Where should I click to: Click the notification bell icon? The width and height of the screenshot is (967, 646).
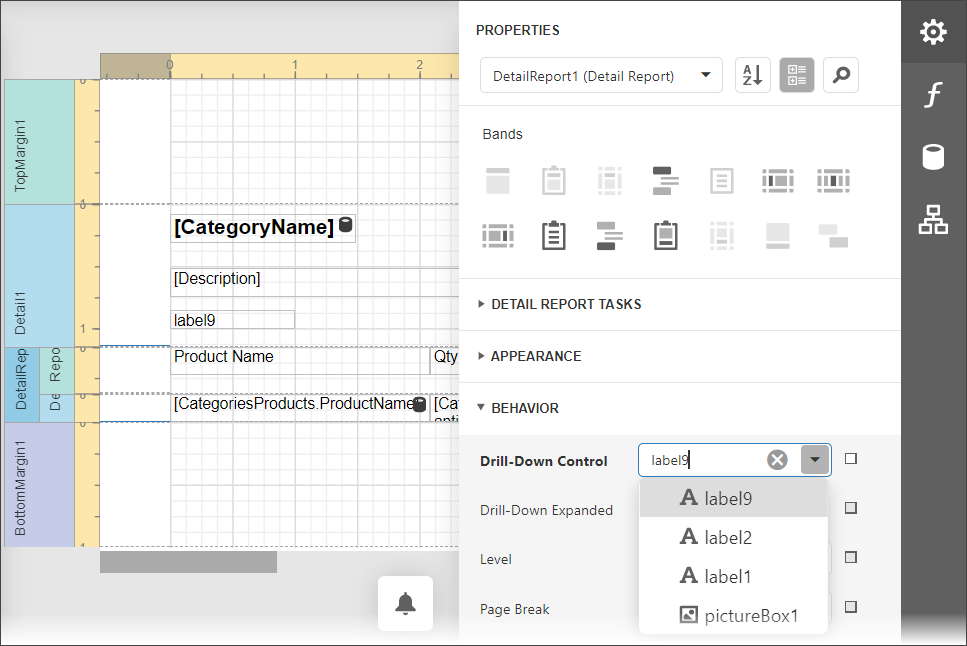(405, 603)
